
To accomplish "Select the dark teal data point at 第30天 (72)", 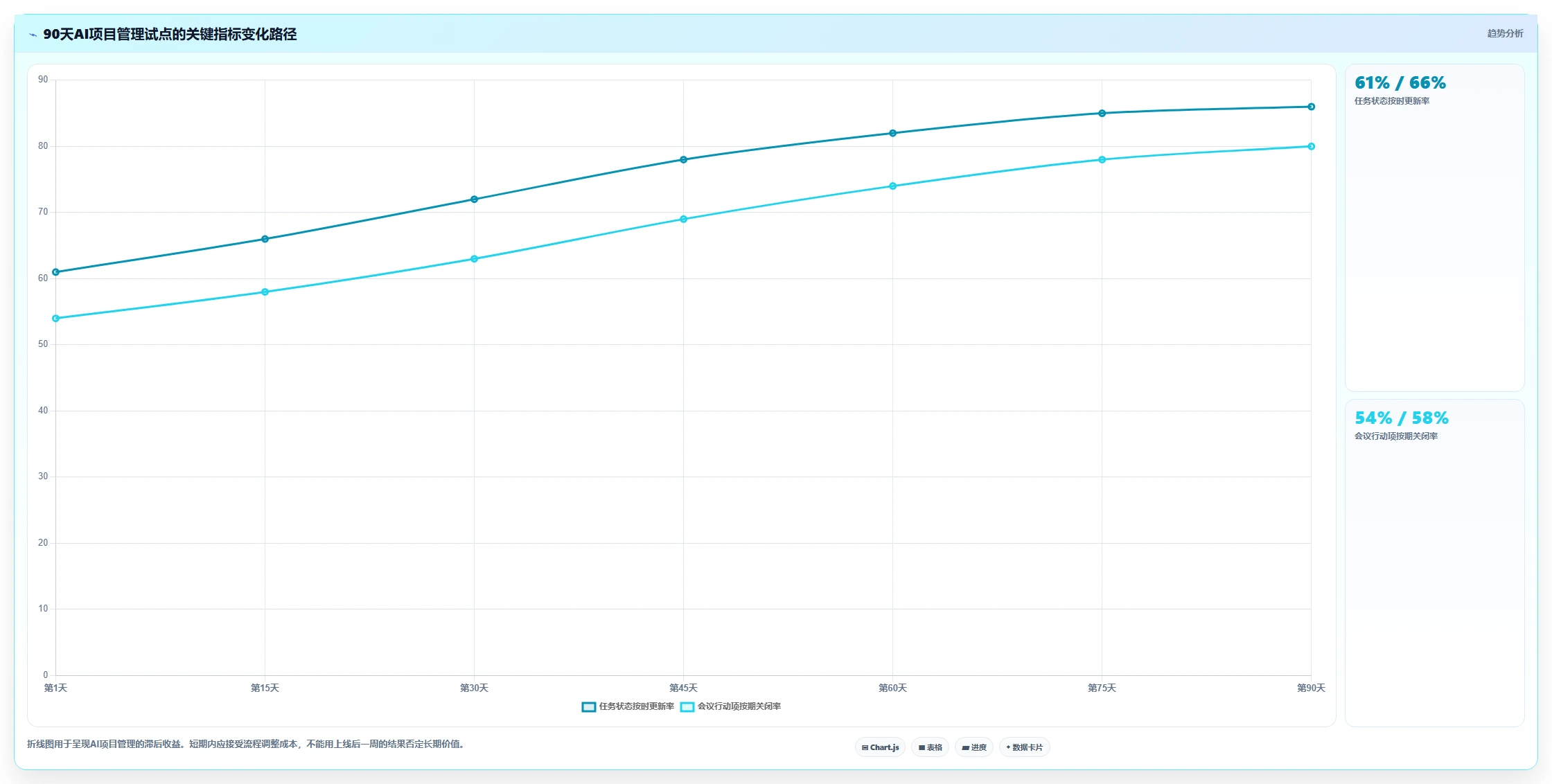I will click(x=474, y=199).
